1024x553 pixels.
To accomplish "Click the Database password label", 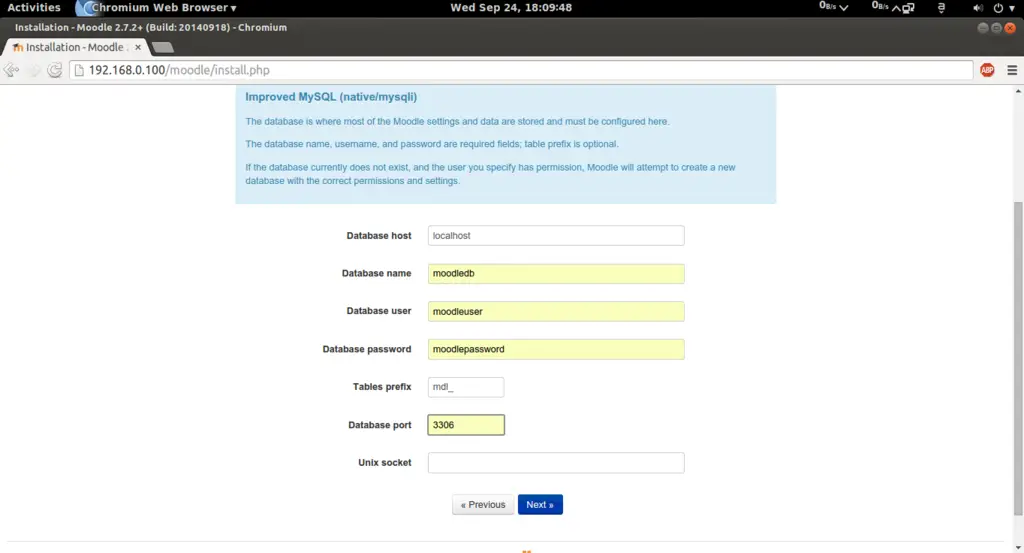I will point(366,349).
